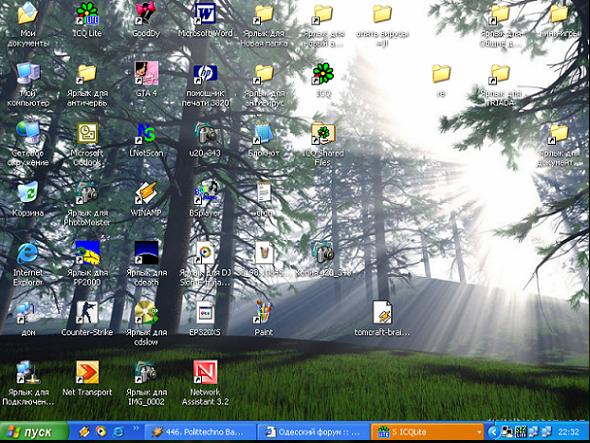Open the Блокнот notepad shortcut
This screenshot has height=443, width=590.
264,133
